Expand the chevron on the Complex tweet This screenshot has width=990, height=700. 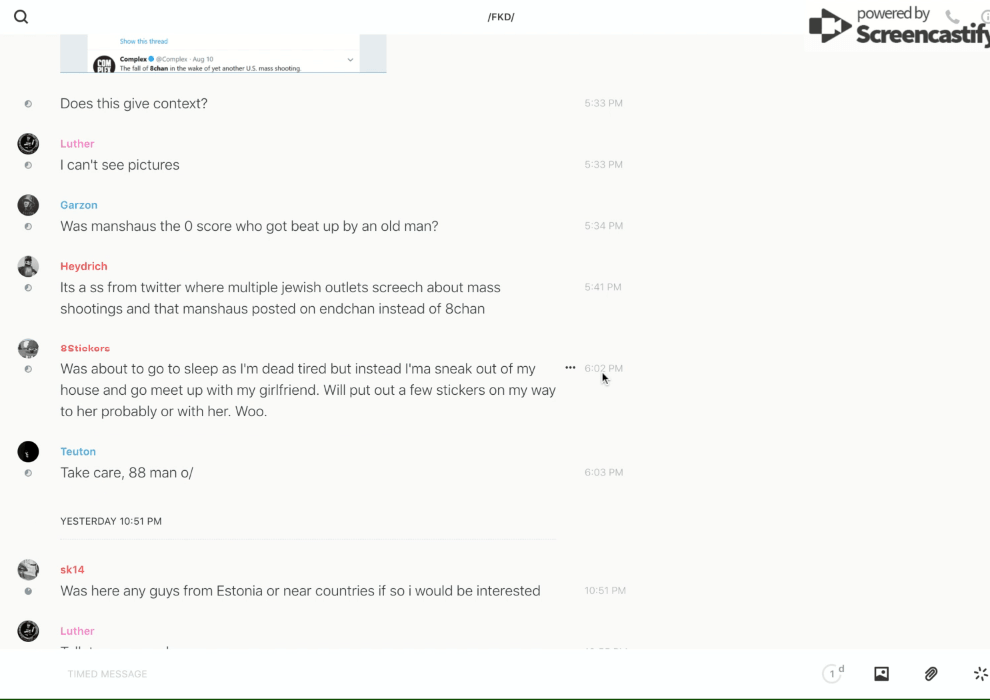pyautogui.click(x=350, y=60)
